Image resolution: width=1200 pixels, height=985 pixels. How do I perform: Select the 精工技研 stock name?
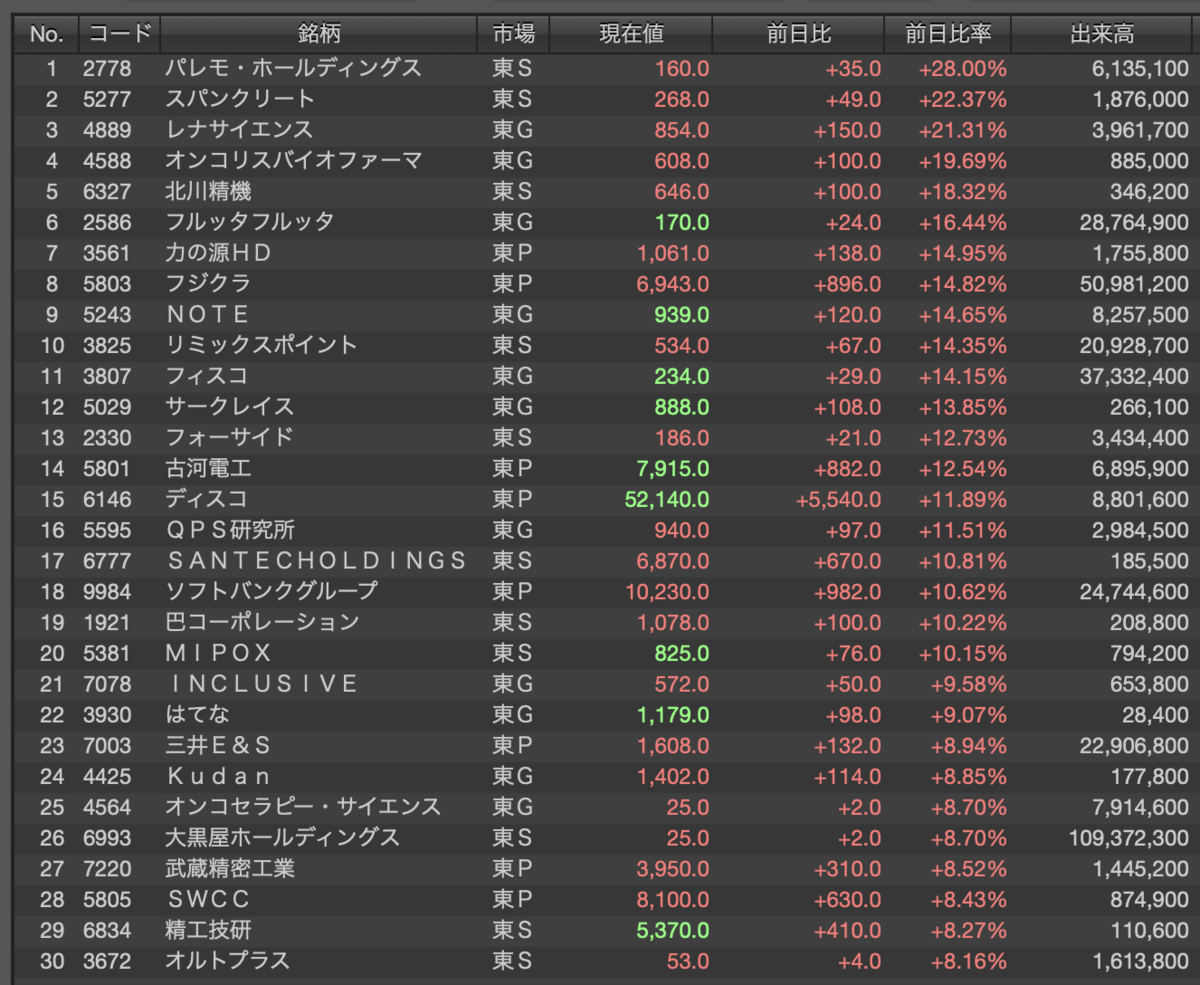(x=208, y=930)
